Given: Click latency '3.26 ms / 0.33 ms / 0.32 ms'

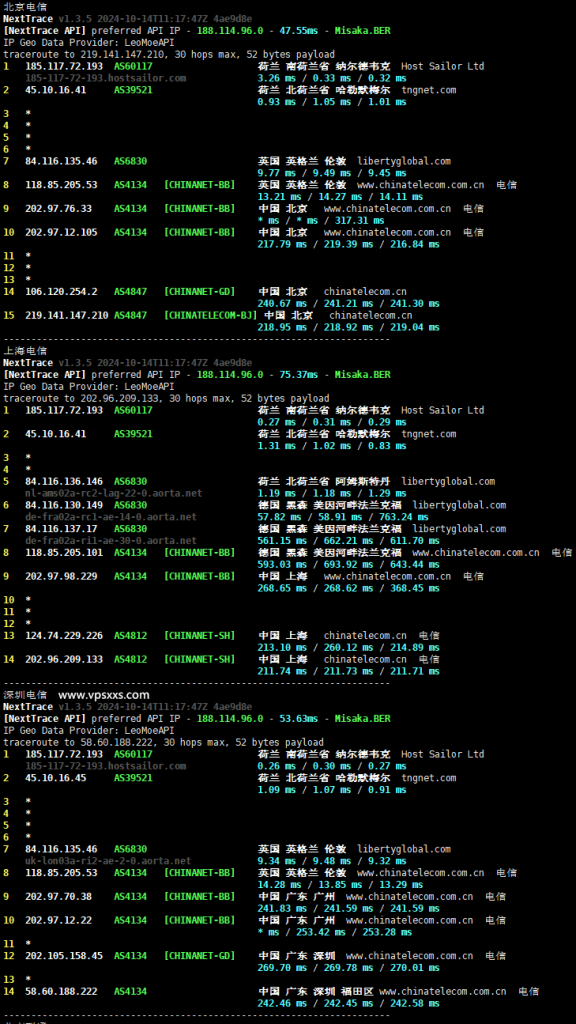Looking at the screenshot, I should [332, 78].
